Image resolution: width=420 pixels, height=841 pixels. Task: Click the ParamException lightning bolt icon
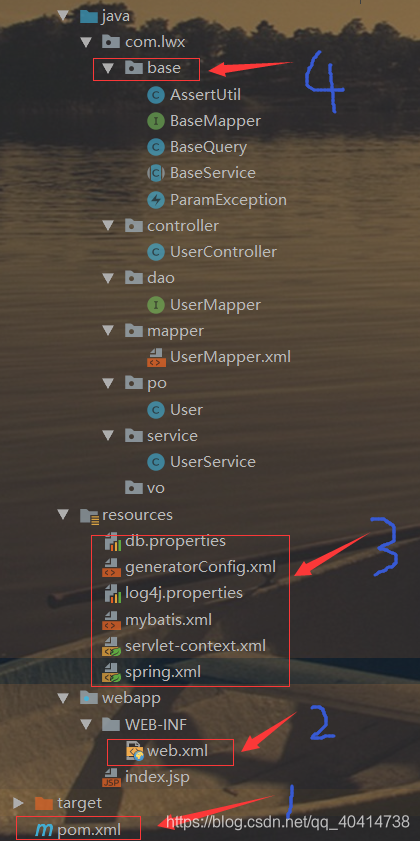[x=156, y=201]
